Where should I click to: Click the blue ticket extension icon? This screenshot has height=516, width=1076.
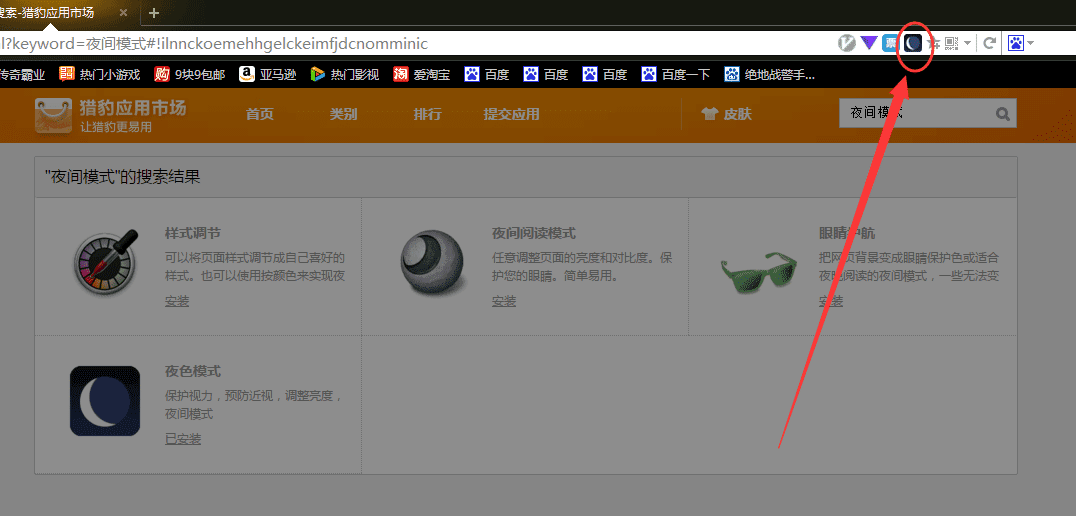(x=891, y=43)
